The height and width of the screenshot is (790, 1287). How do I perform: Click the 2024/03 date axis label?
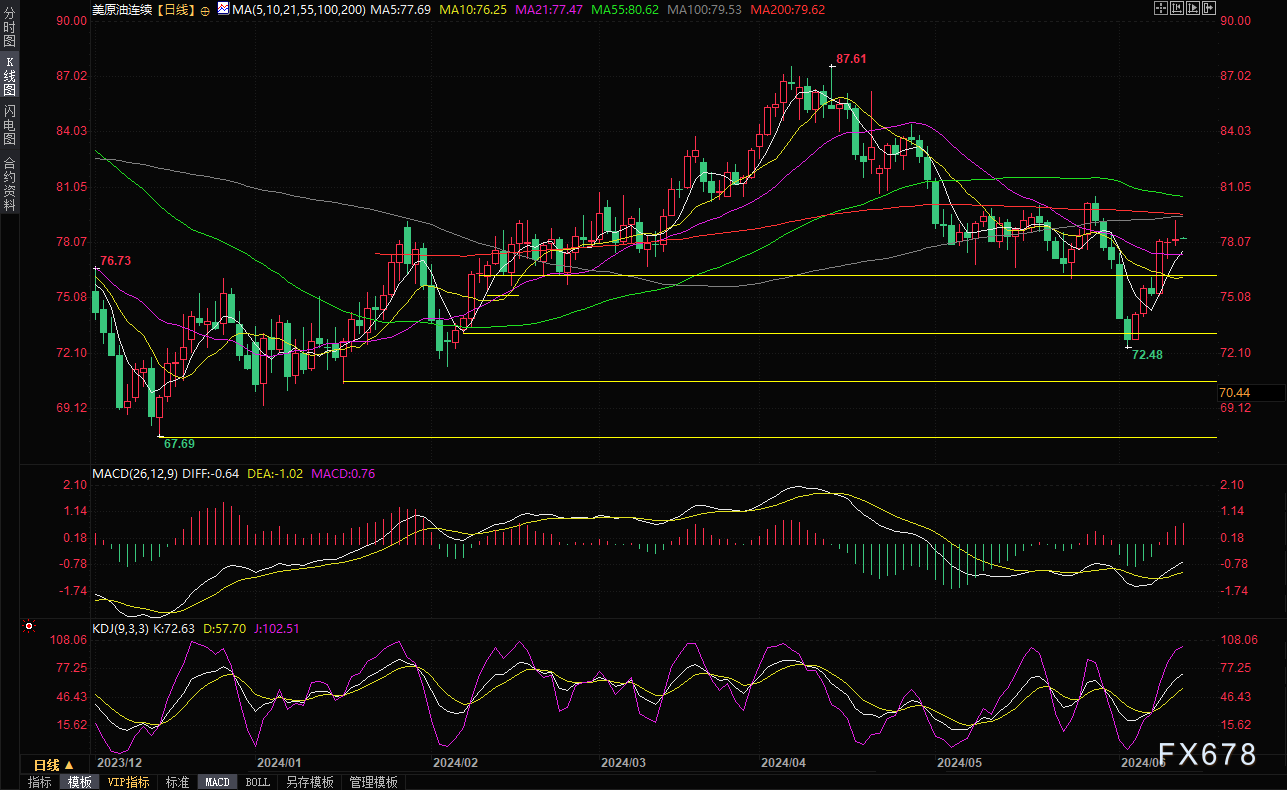coord(623,762)
